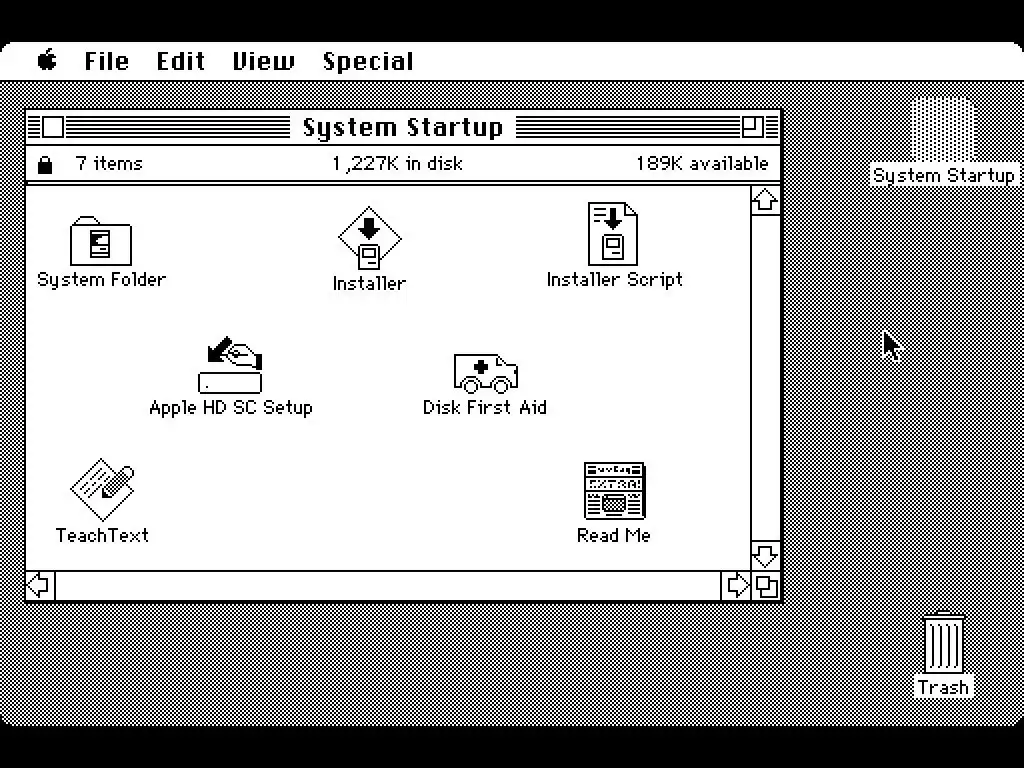Screen dimensions: 1024x768
Task: Click the "7 items" text
Action: 109,163
